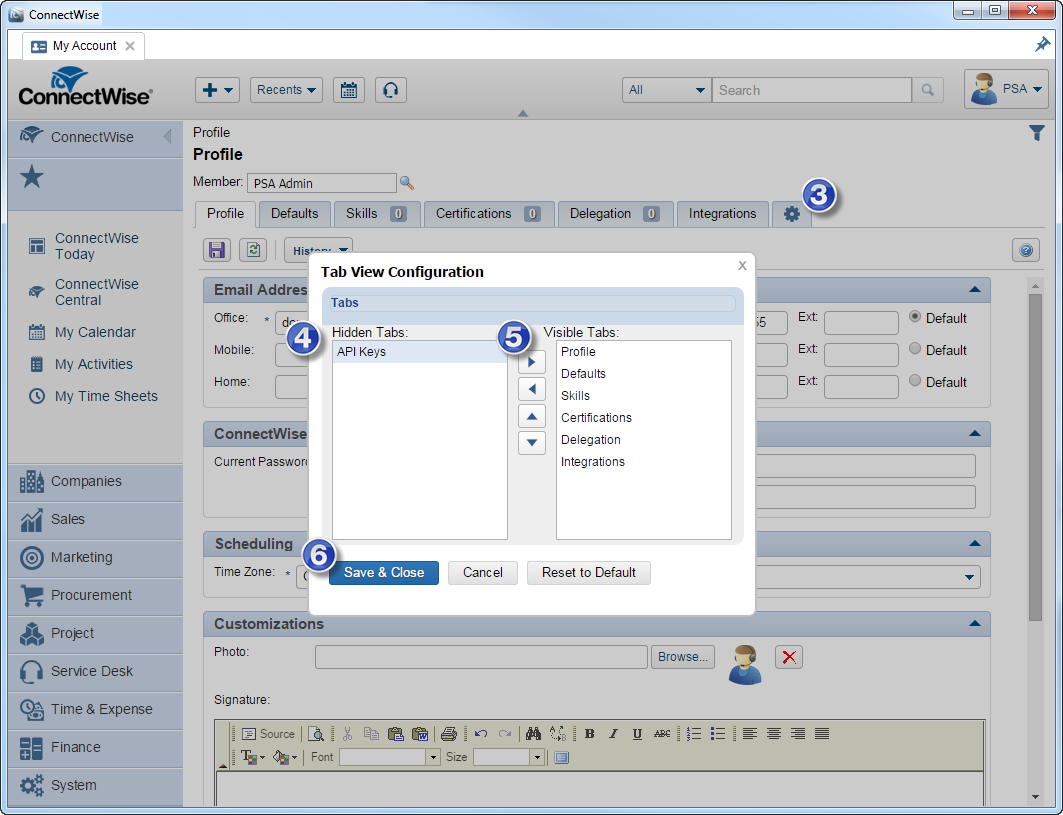Screen dimensions: 1063x815
Task: Switch to the Integrations tab
Action: 723,214
